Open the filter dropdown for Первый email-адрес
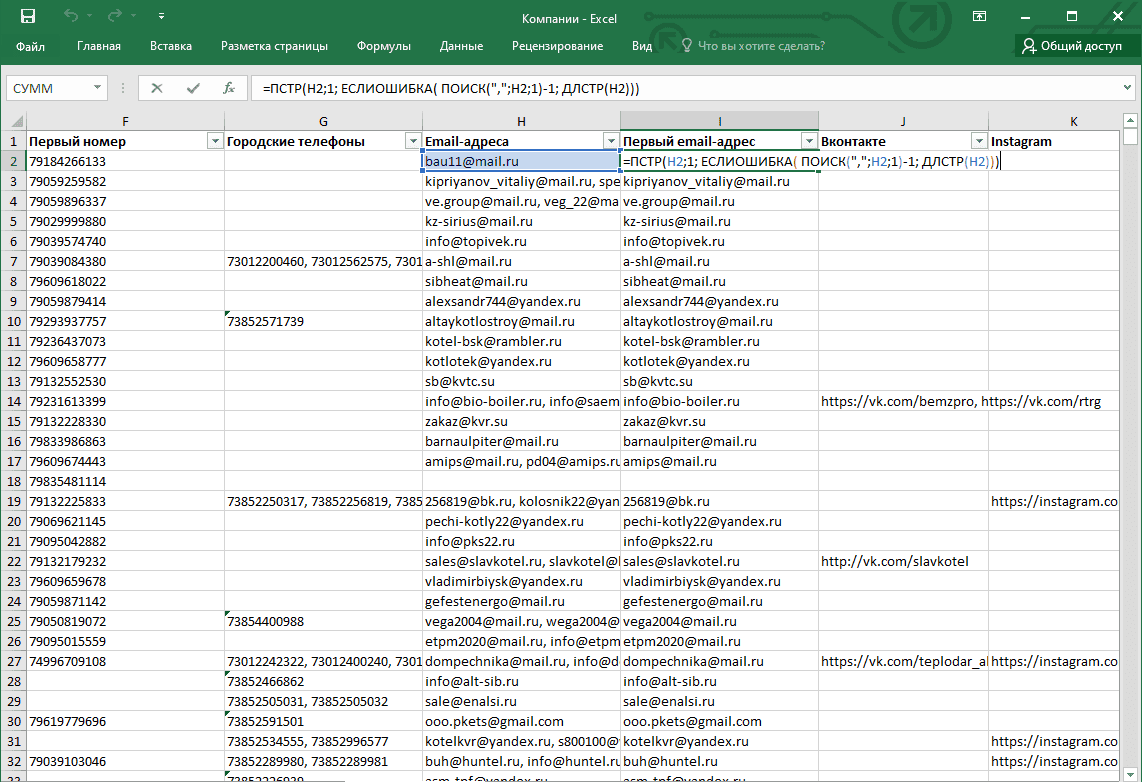The image size is (1142, 782). point(809,141)
